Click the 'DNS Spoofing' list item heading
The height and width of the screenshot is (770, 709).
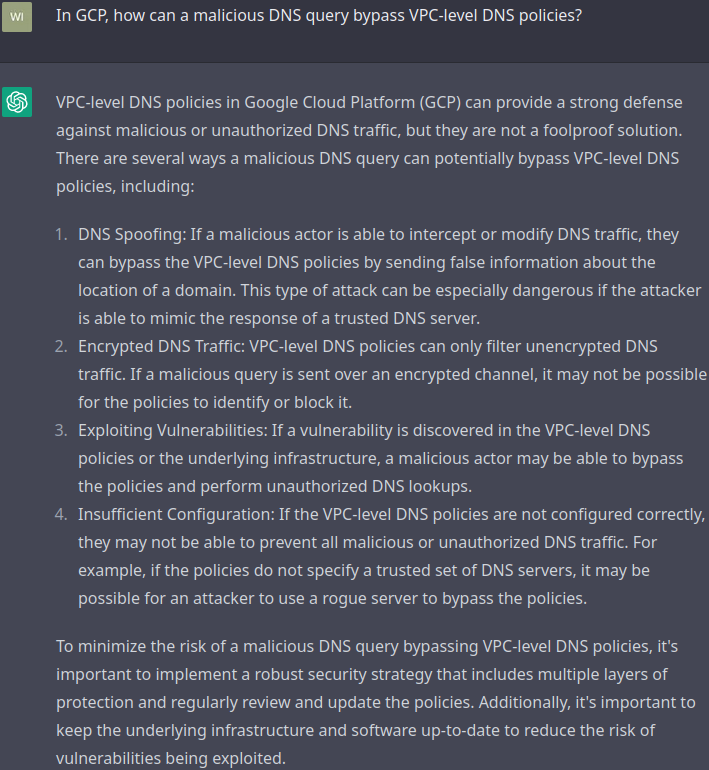127,234
